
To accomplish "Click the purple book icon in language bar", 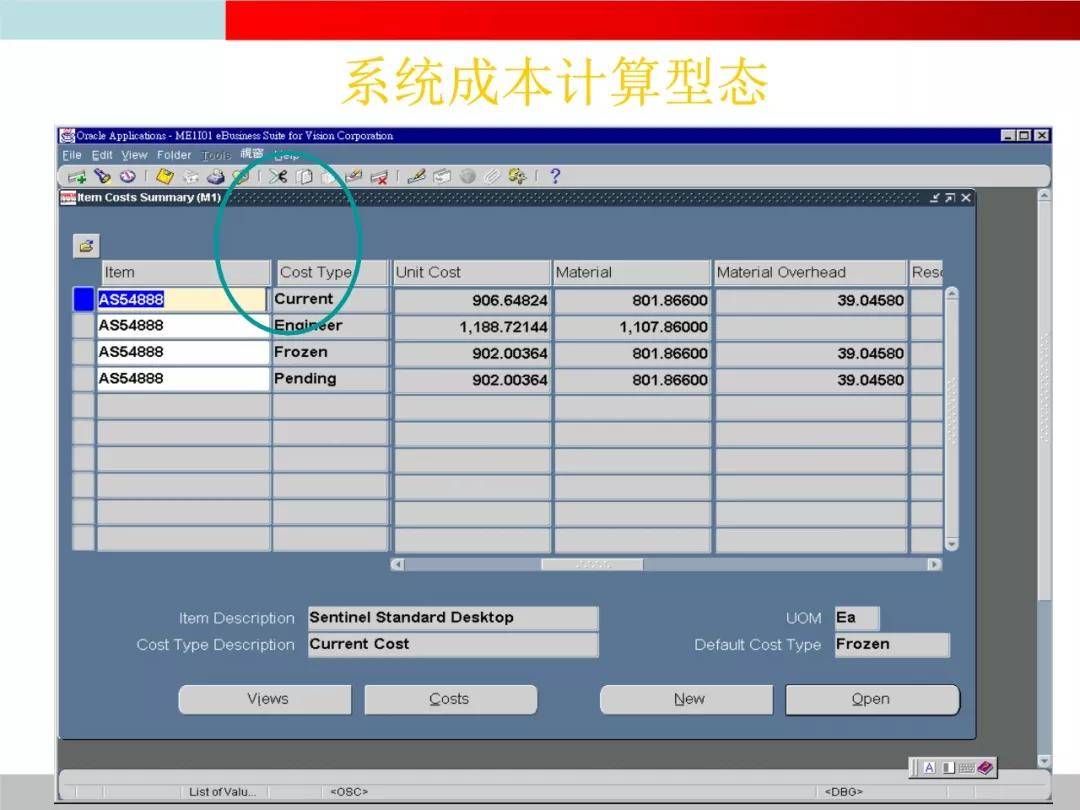I will pyautogui.click(x=986, y=767).
